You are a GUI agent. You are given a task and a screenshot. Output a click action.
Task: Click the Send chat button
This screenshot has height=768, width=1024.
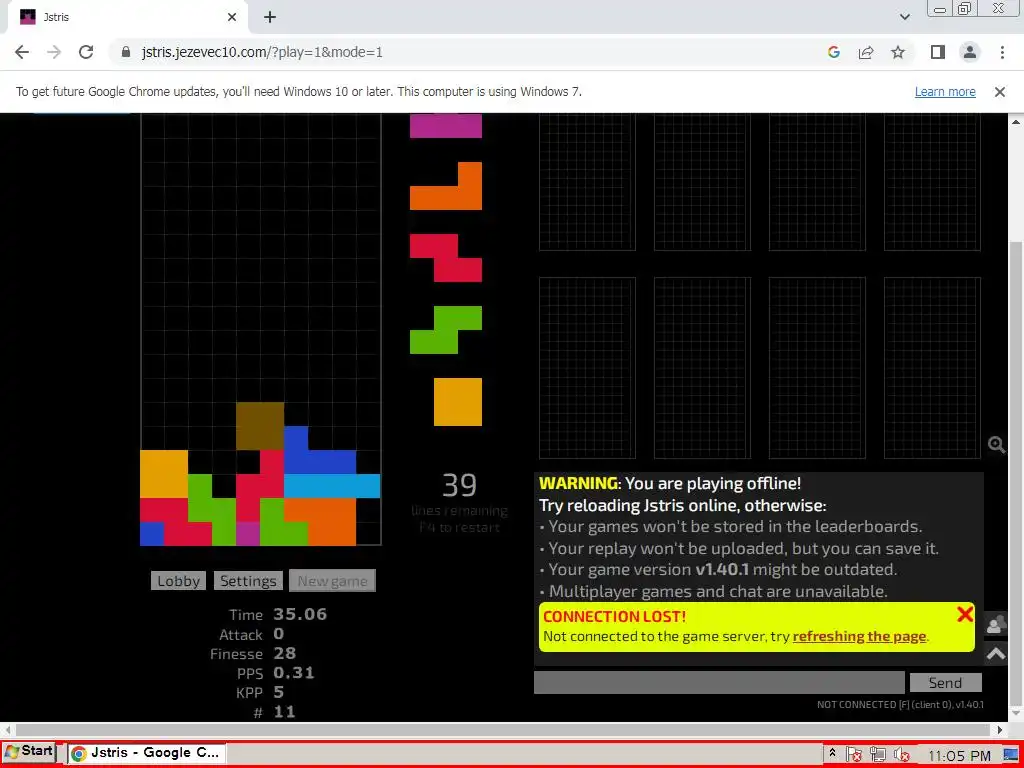[x=946, y=682]
